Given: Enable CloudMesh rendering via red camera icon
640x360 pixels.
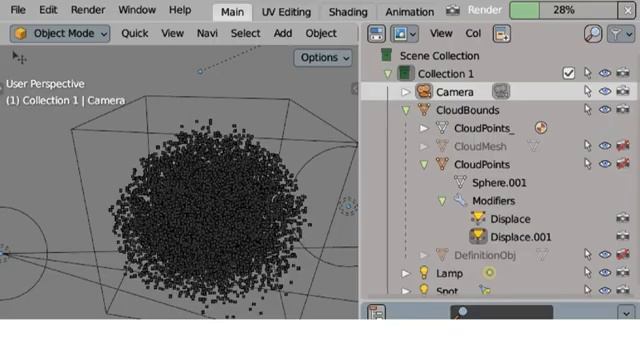Looking at the screenshot, I should click(623, 146).
